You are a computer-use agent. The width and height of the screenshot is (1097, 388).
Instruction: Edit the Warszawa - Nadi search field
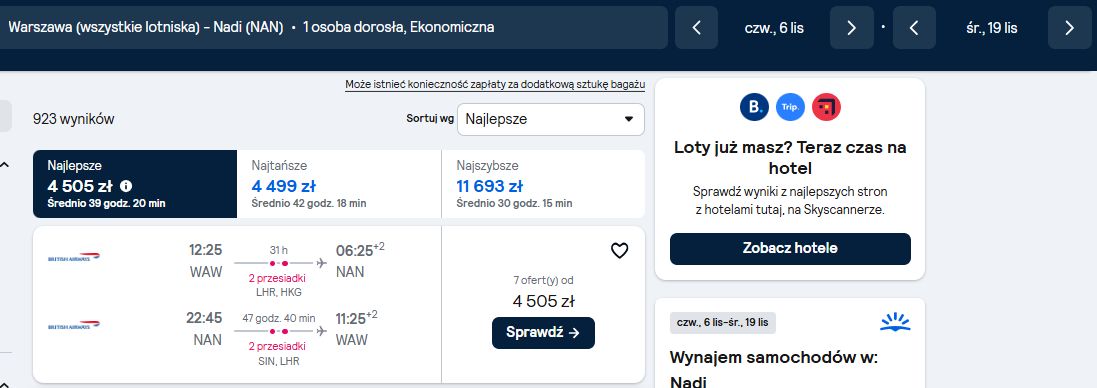point(334,27)
